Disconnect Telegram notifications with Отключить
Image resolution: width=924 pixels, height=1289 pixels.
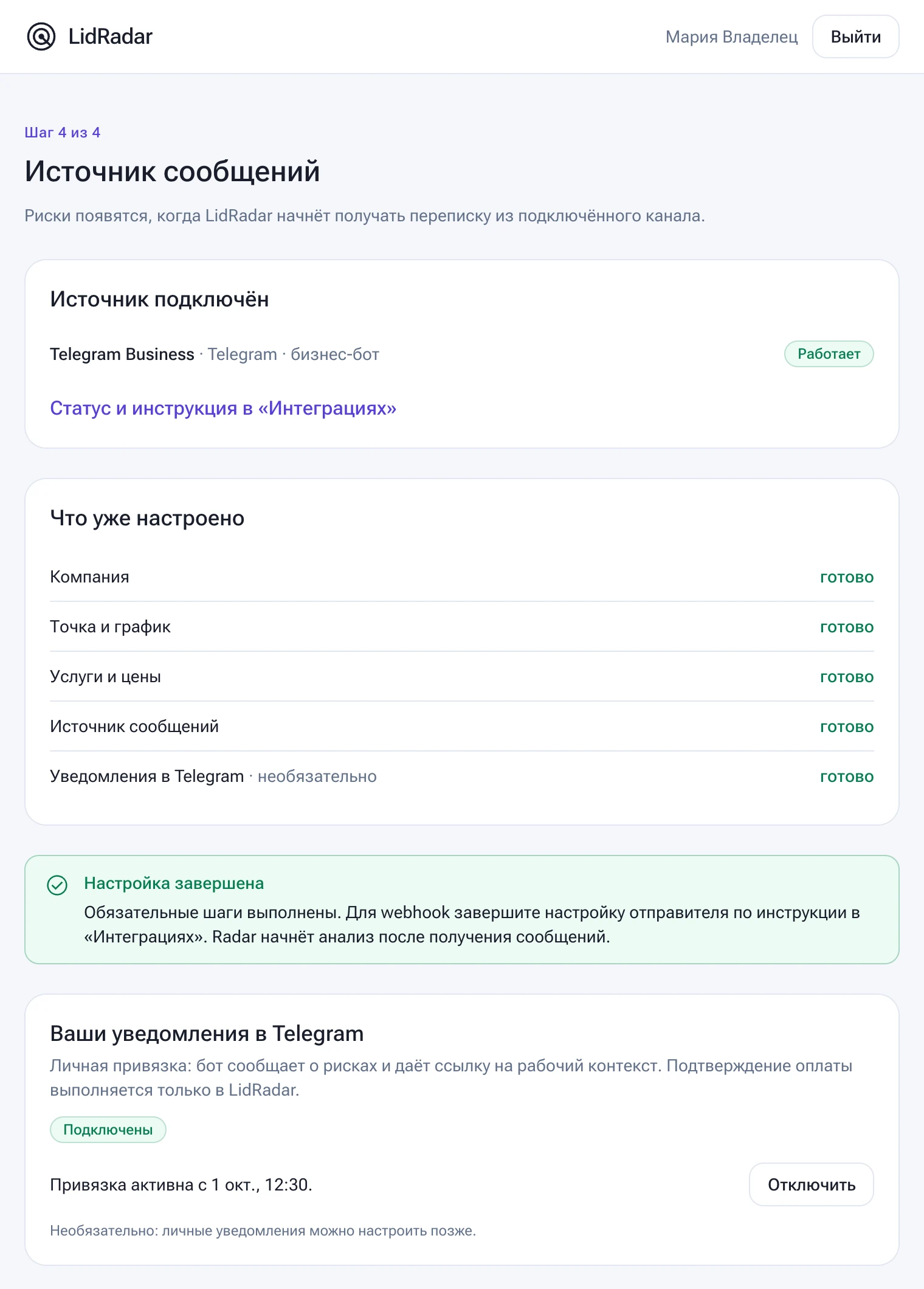[x=811, y=1184]
